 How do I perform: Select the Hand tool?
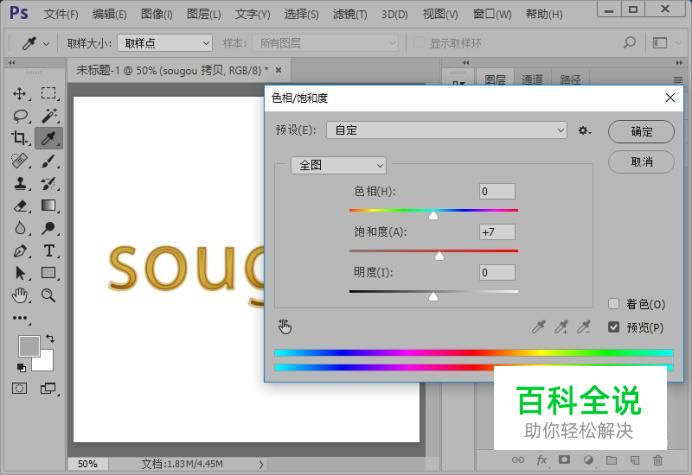[19, 295]
